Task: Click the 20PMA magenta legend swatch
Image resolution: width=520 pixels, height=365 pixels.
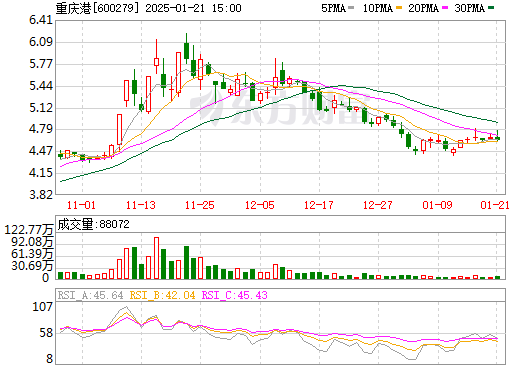Action: tap(445, 8)
